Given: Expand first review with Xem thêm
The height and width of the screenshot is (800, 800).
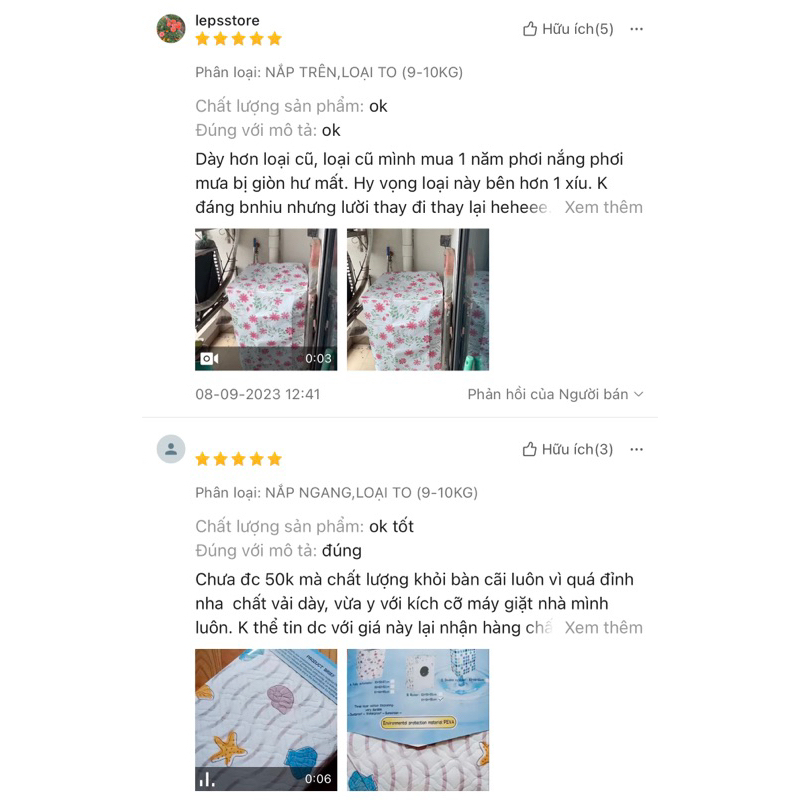Looking at the screenshot, I should point(604,208).
